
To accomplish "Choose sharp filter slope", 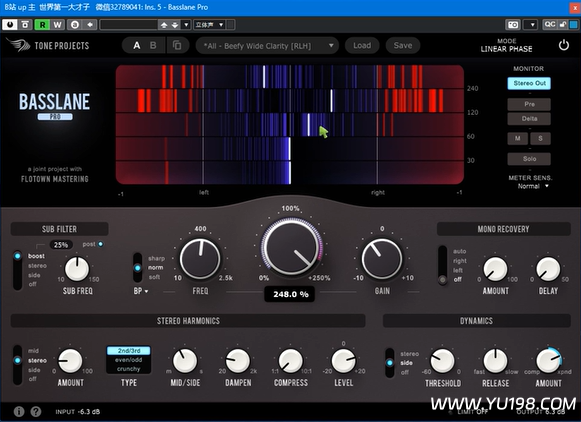I will pos(156,258).
